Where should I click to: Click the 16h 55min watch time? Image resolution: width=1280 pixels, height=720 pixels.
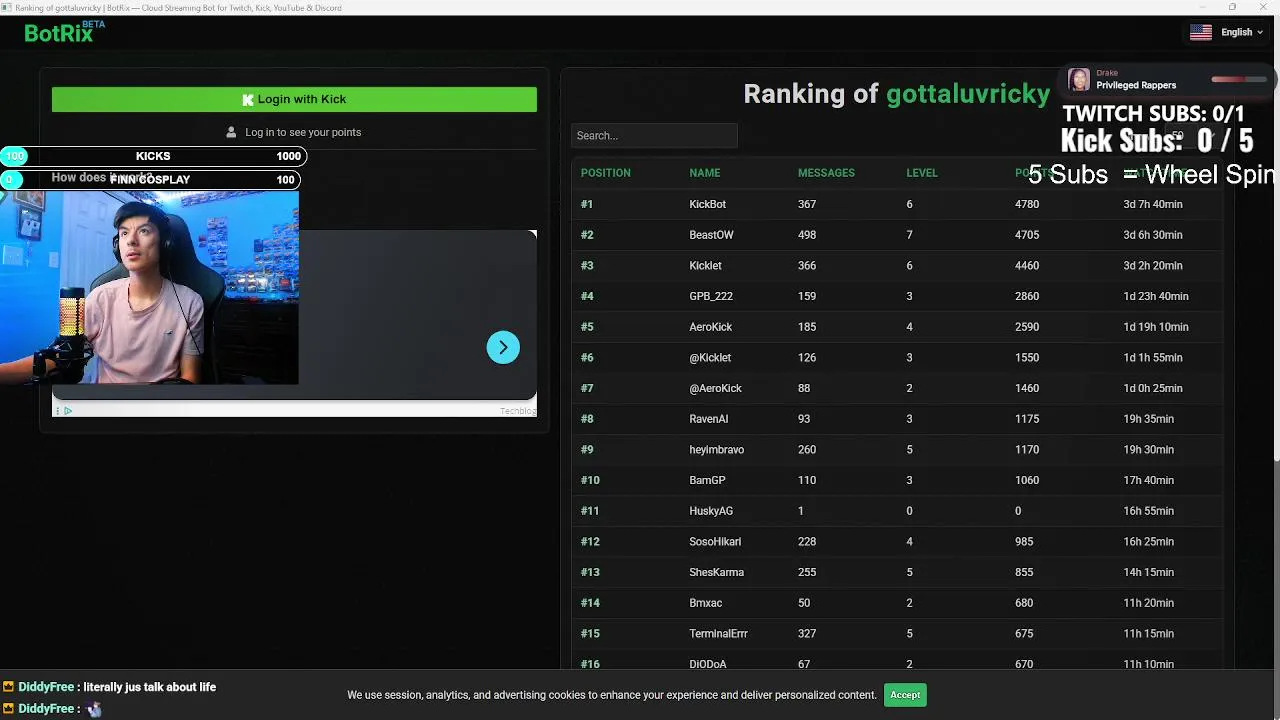[1148, 511]
